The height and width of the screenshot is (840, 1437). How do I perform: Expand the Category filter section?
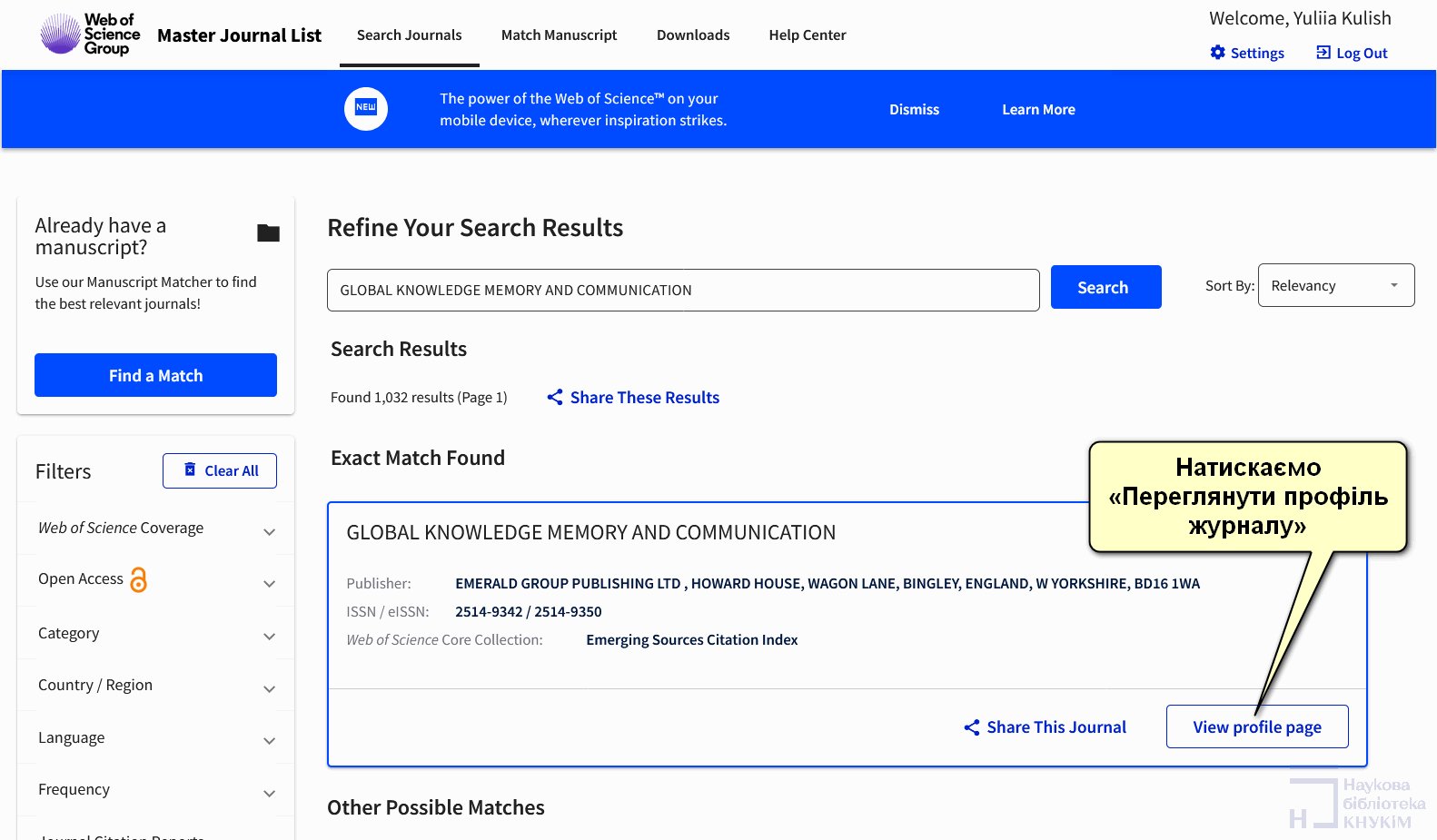click(x=269, y=636)
